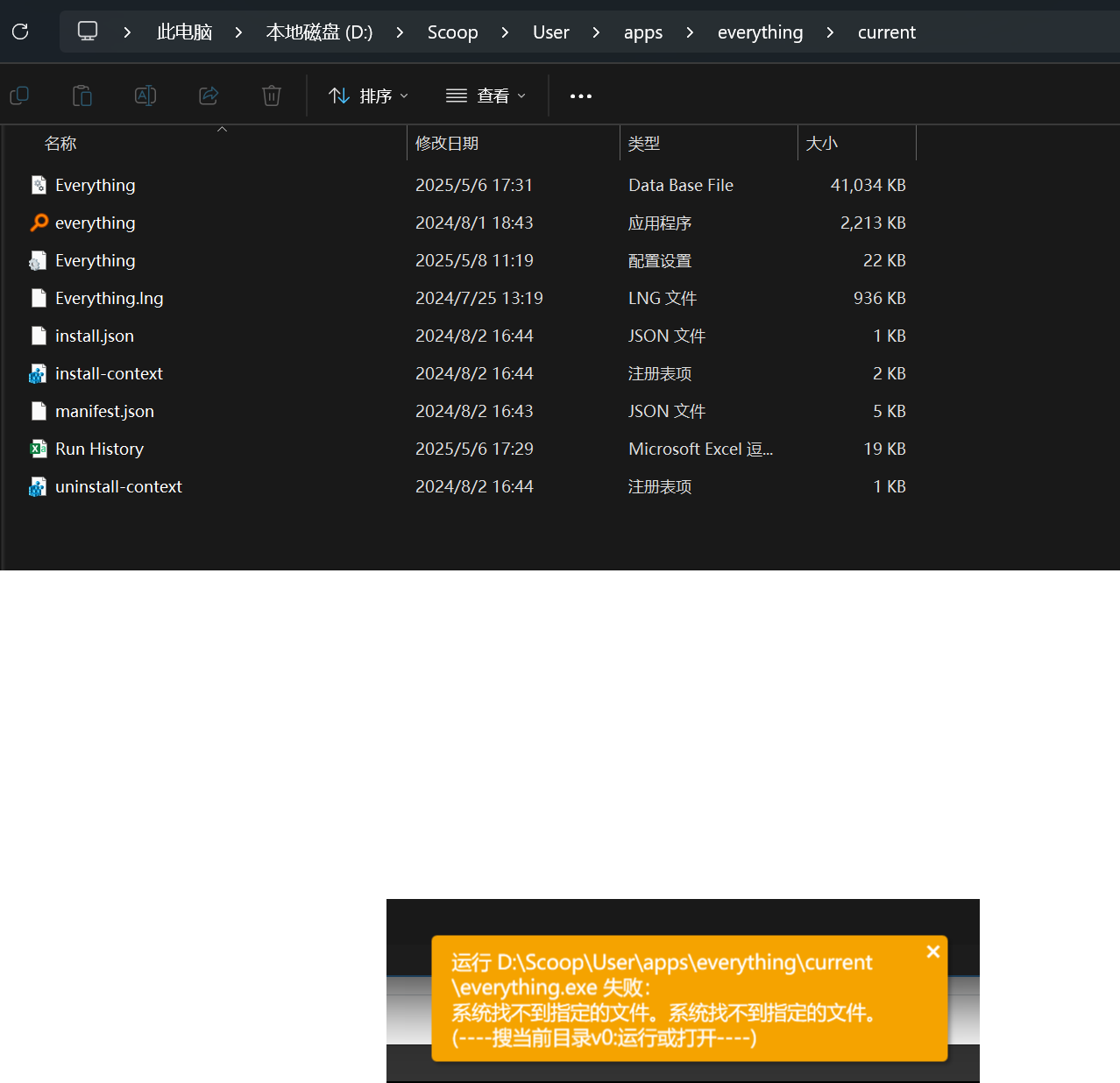Open the three-dots more options menu
This screenshot has width=1120, height=1083.
tap(581, 96)
